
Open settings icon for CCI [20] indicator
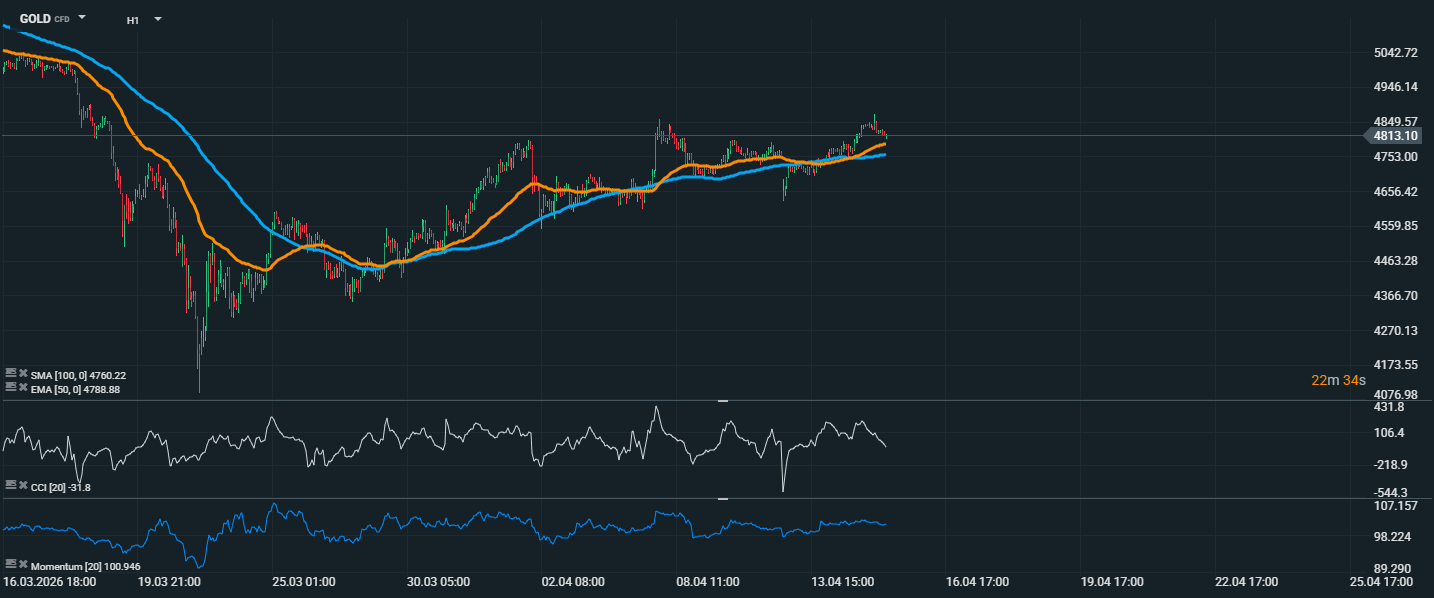pyautogui.click(x=10, y=484)
